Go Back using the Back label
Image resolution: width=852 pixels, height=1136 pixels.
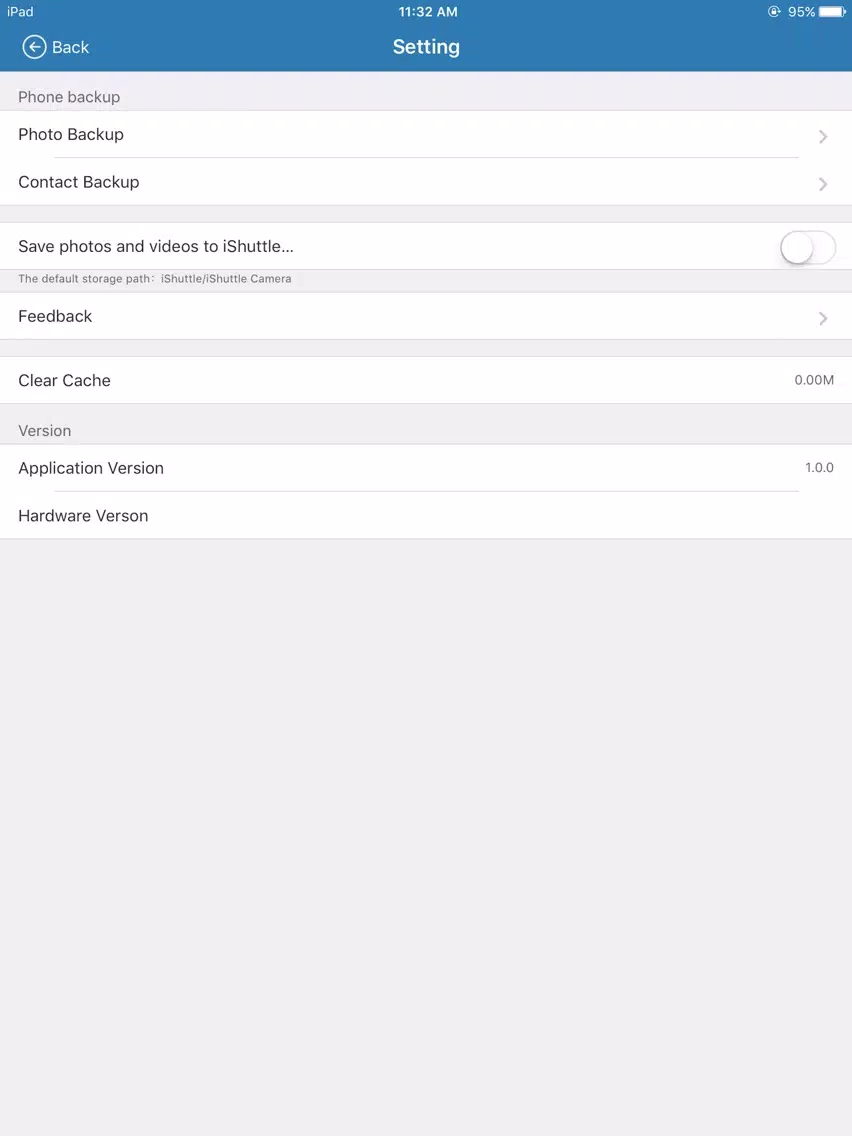click(x=70, y=47)
